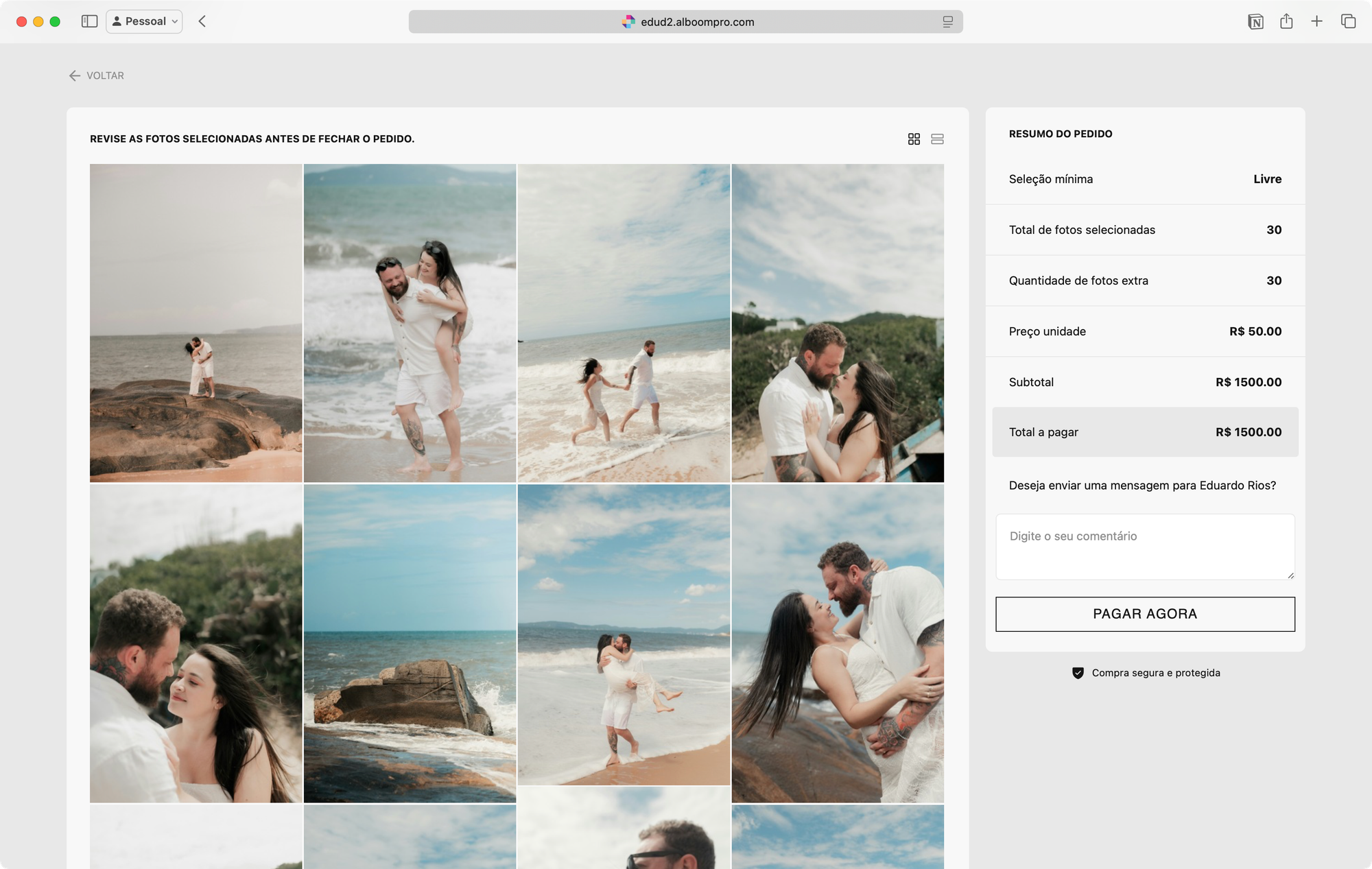Screen dimensions: 1372x869
Task: Open a new tab with the plus icon
Action: [x=1317, y=21]
